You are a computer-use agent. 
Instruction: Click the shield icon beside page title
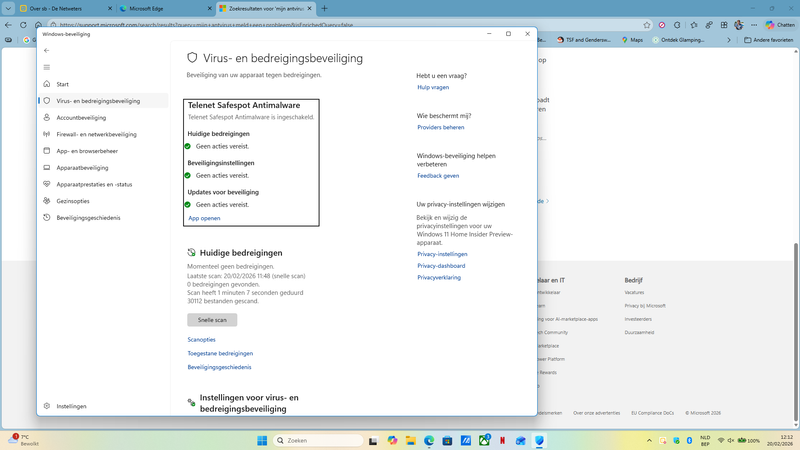pos(192,58)
